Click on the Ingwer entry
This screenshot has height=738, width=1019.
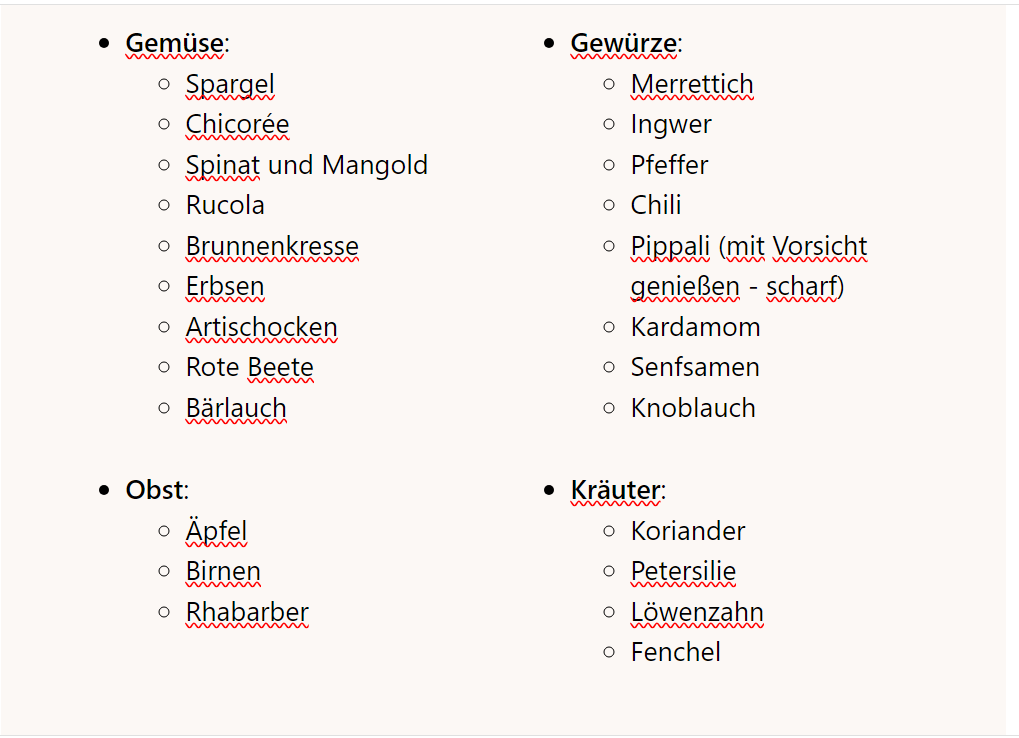coord(671,125)
